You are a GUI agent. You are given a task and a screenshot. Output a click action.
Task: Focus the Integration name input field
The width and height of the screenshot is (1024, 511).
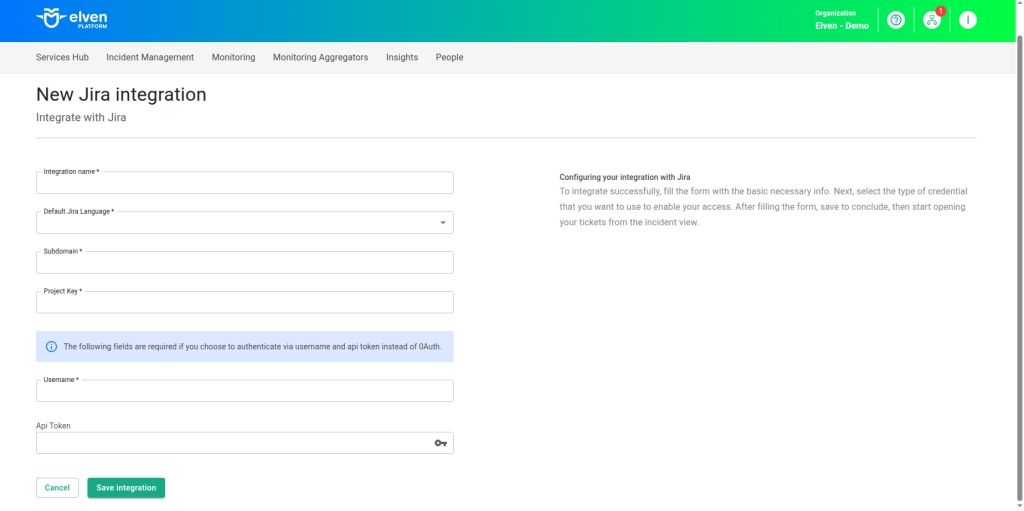pos(244,183)
